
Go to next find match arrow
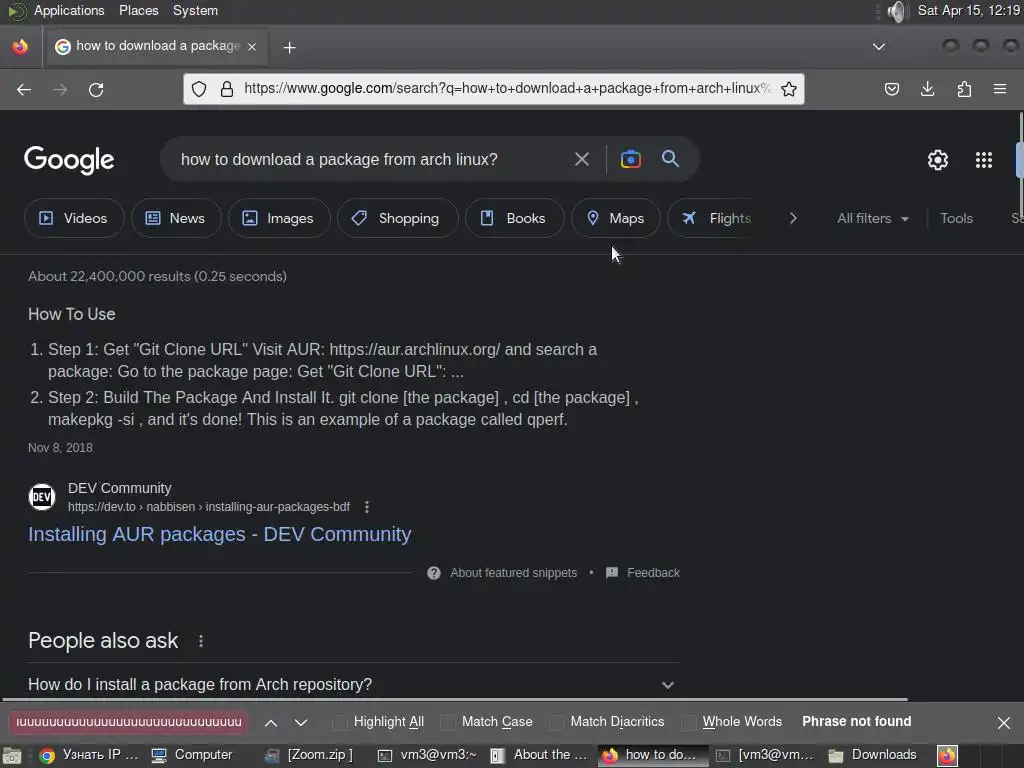tap(301, 722)
